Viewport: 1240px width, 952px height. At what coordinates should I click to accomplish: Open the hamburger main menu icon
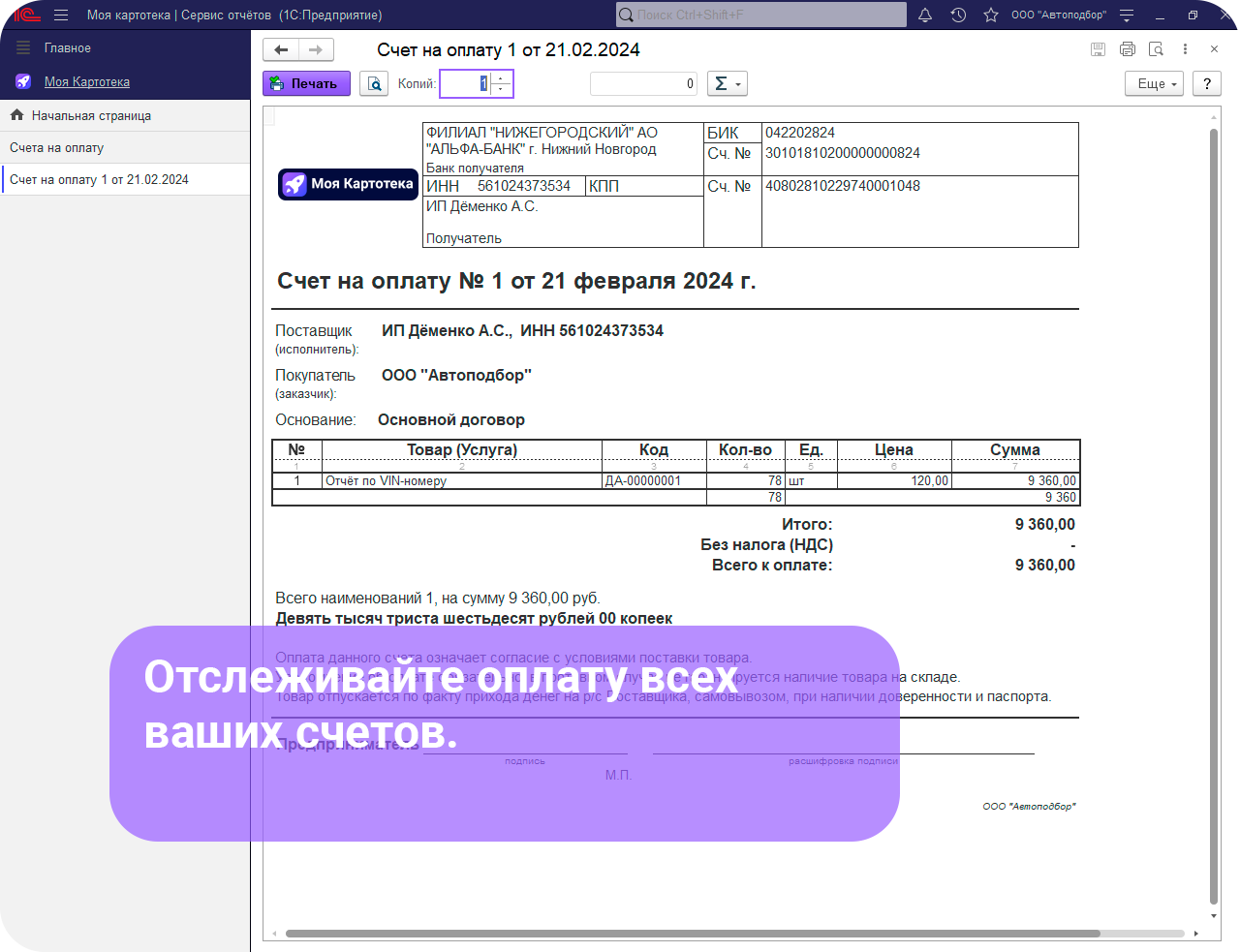pos(61,15)
